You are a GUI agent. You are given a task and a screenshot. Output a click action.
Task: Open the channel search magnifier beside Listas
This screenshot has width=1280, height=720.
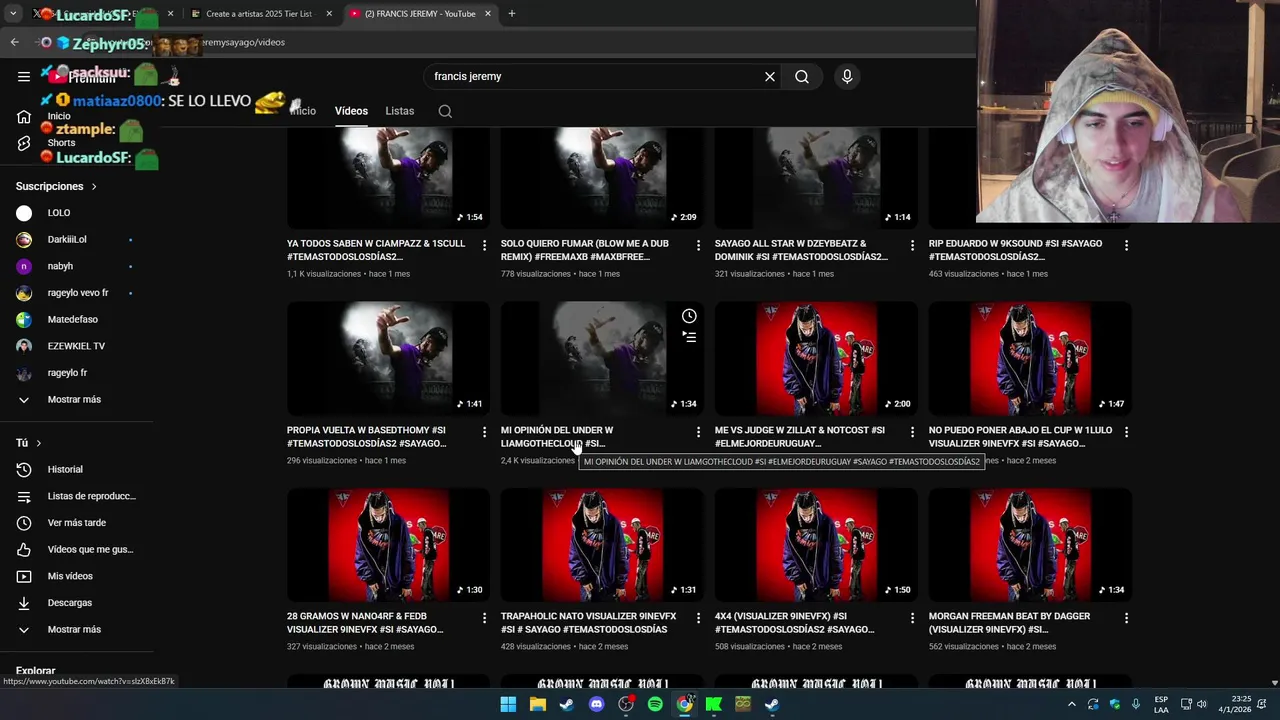(445, 111)
